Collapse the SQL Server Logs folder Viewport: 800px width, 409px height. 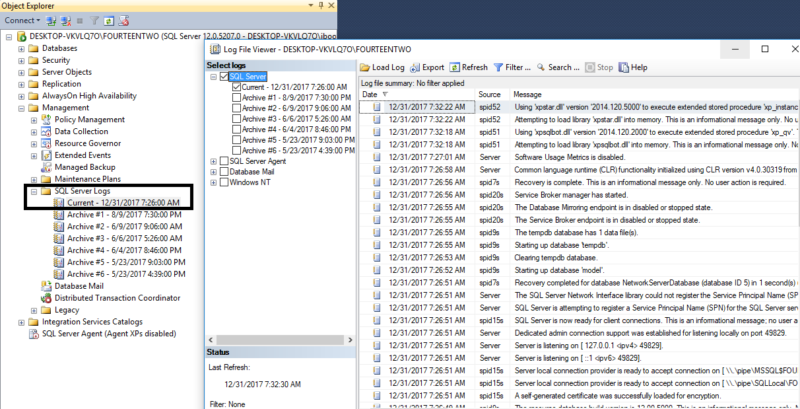tap(34, 191)
